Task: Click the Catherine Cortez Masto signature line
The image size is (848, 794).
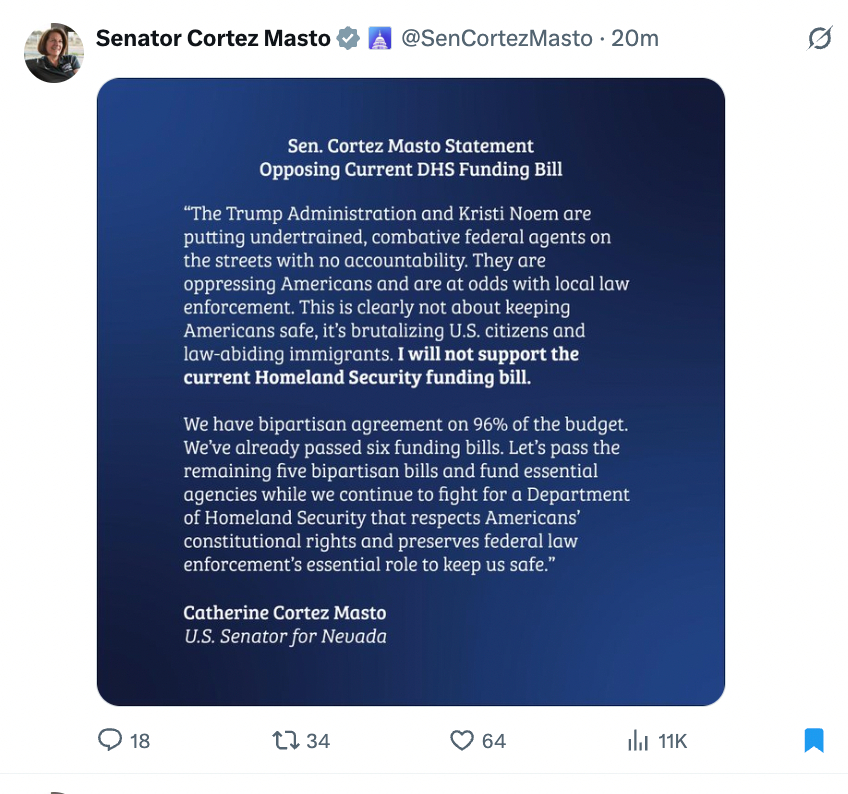Action: pos(284,612)
